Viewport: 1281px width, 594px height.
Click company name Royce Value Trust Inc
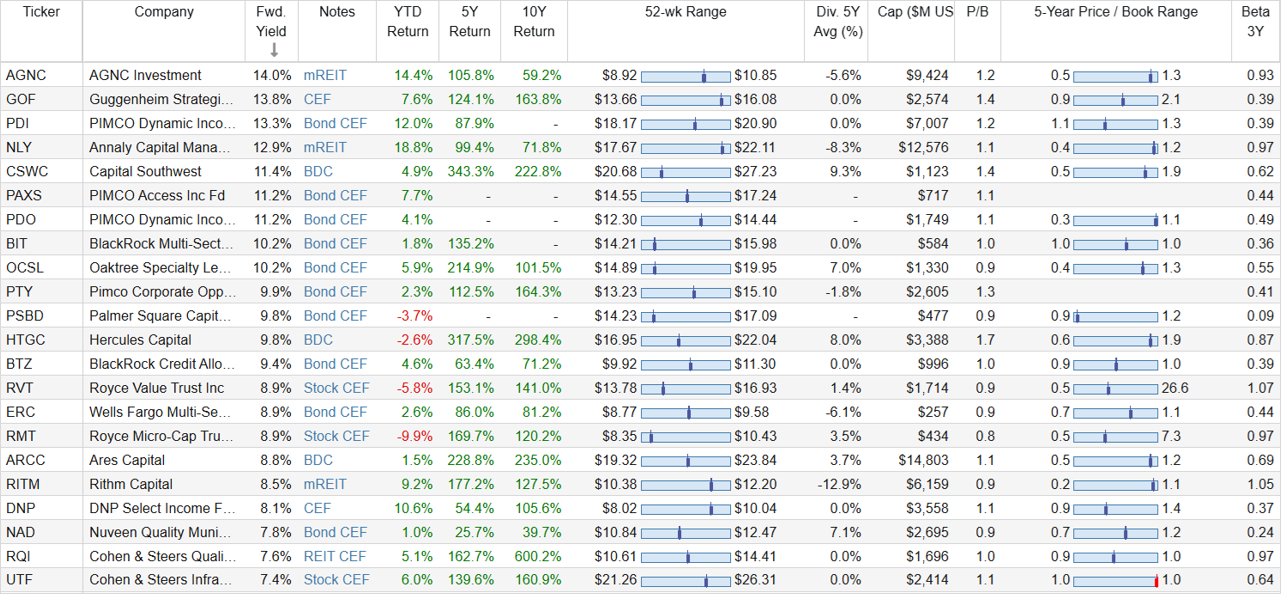pos(157,388)
